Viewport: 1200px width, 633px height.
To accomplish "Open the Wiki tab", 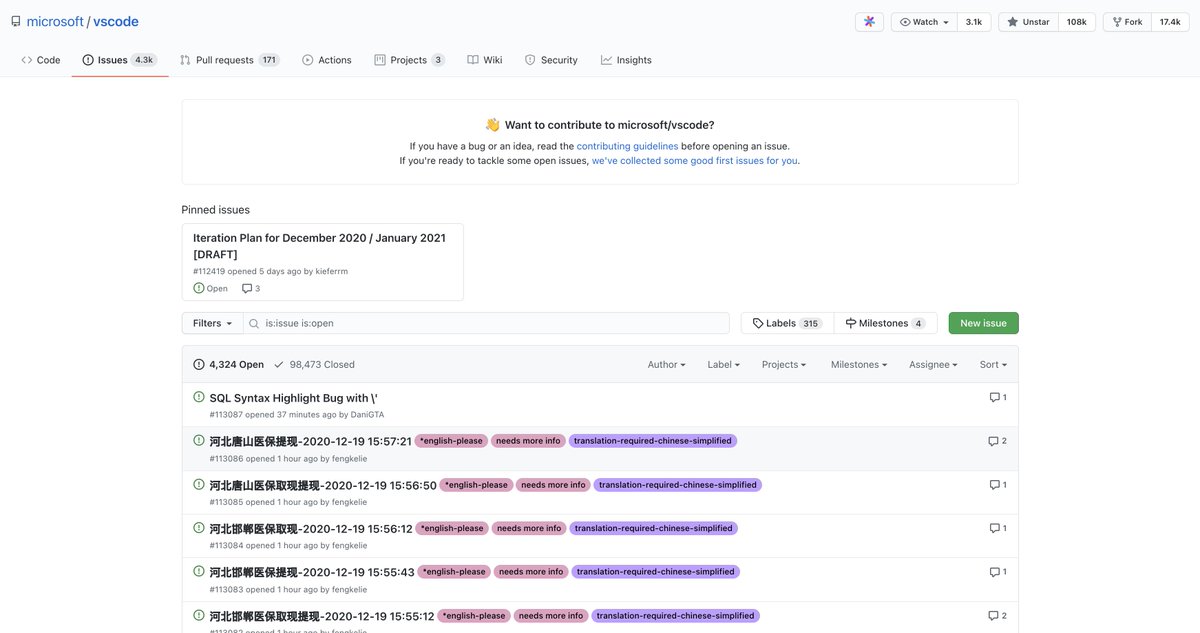I will [485, 60].
